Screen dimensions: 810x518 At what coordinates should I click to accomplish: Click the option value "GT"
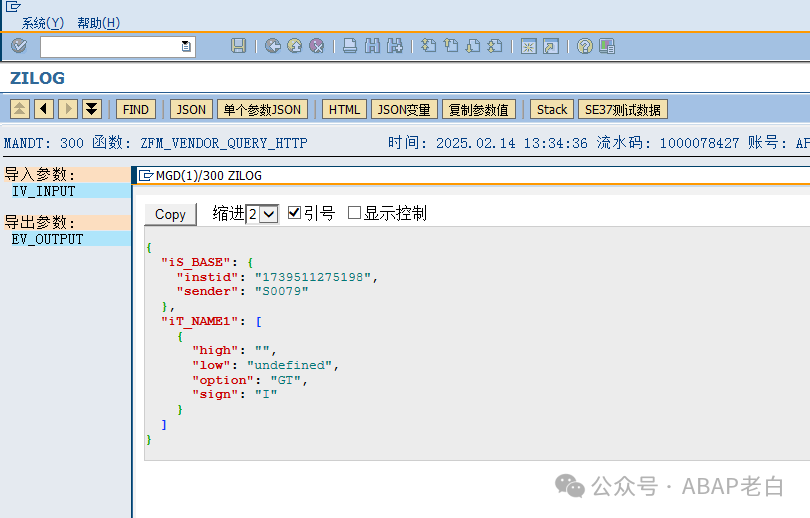pos(286,380)
